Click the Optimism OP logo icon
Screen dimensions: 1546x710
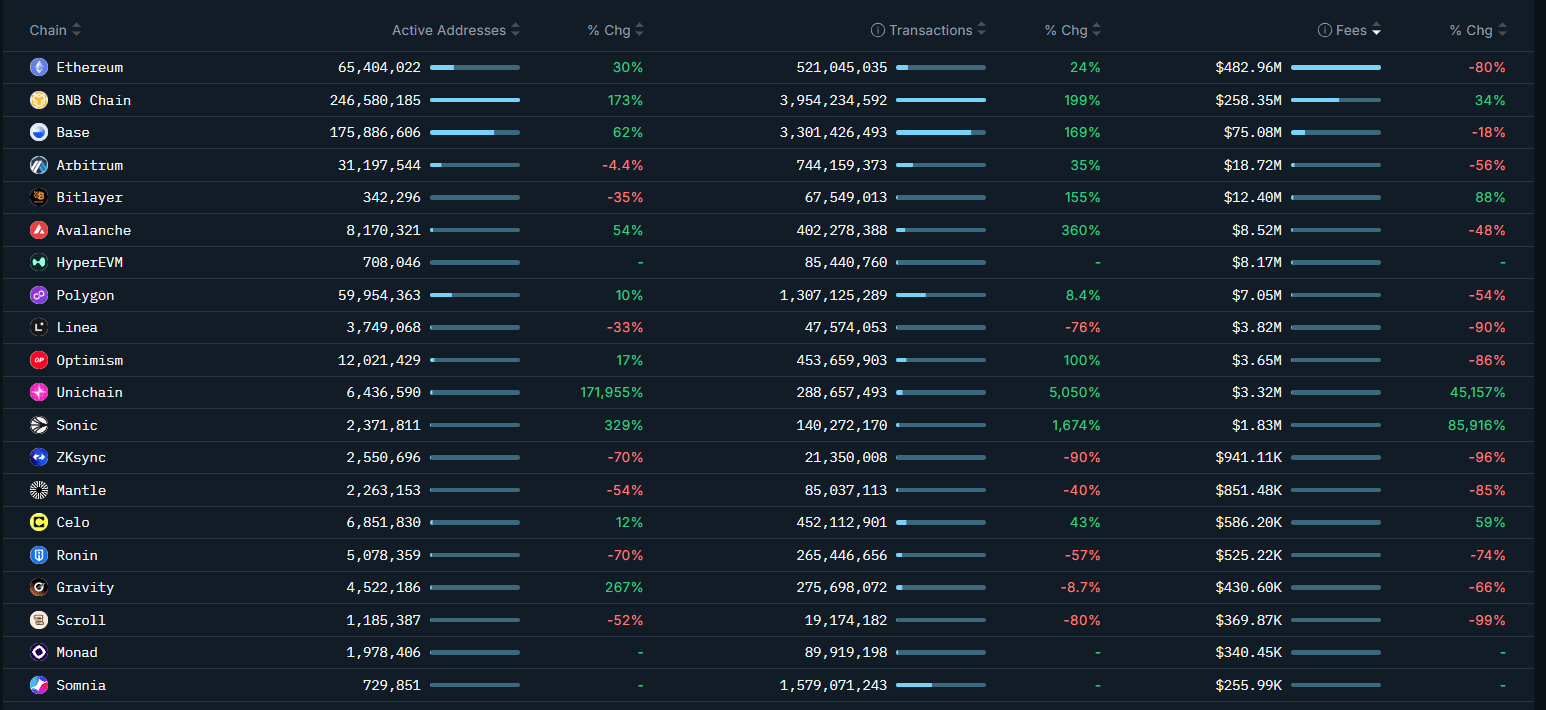click(39, 360)
